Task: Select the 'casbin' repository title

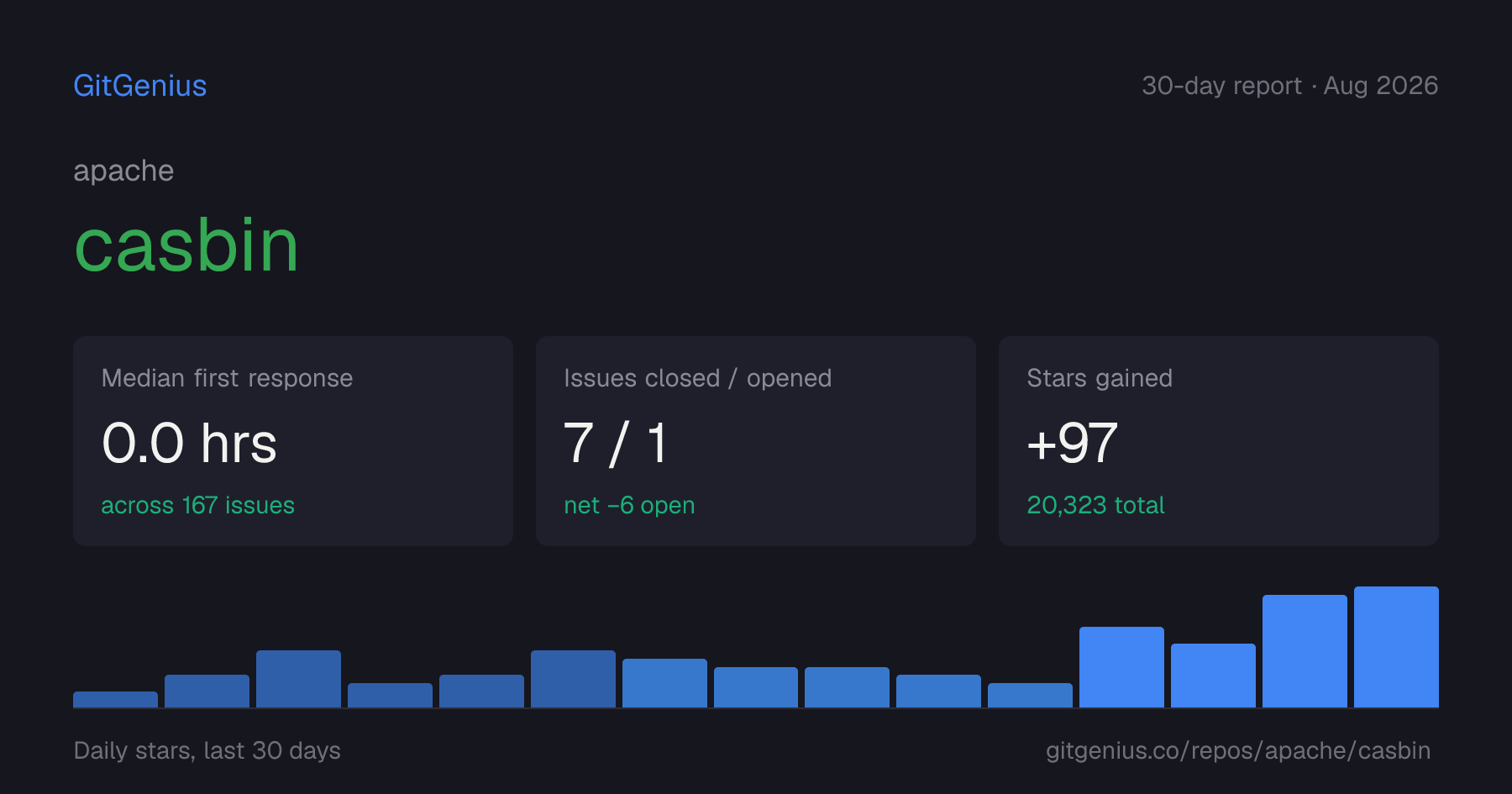Action: tap(186, 245)
